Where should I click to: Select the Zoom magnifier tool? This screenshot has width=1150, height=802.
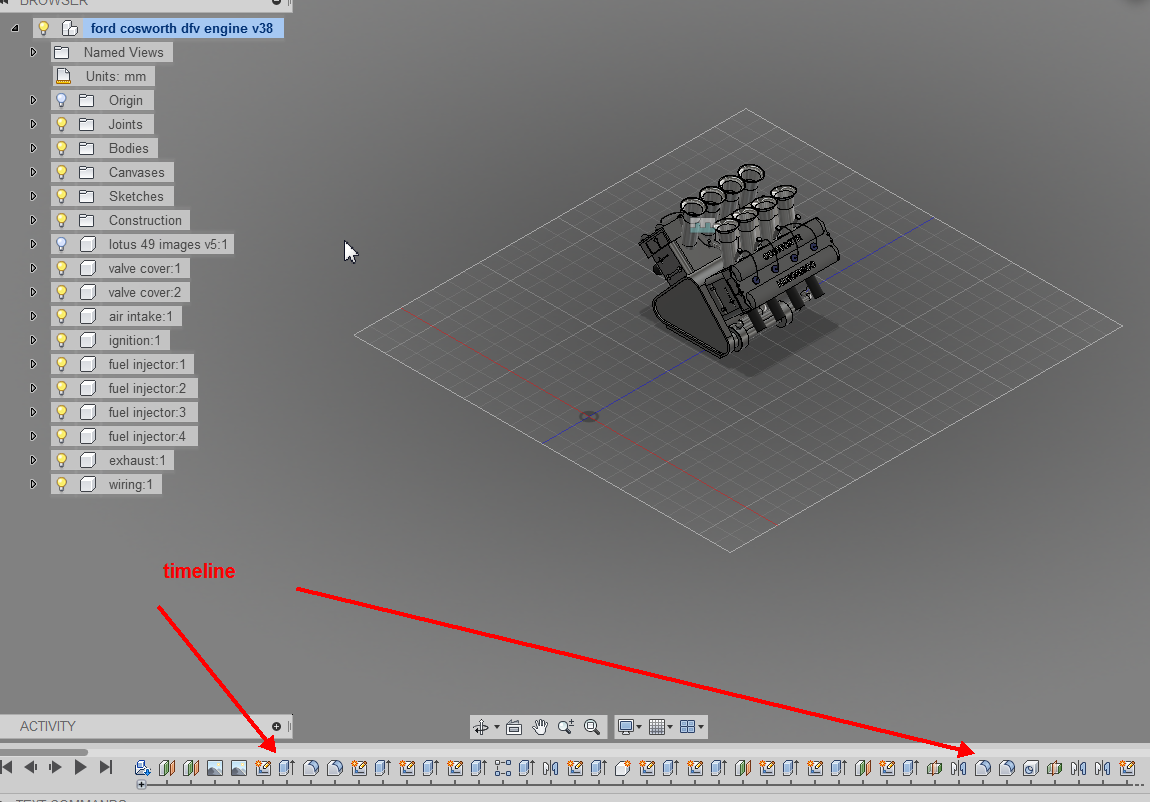tap(565, 727)
